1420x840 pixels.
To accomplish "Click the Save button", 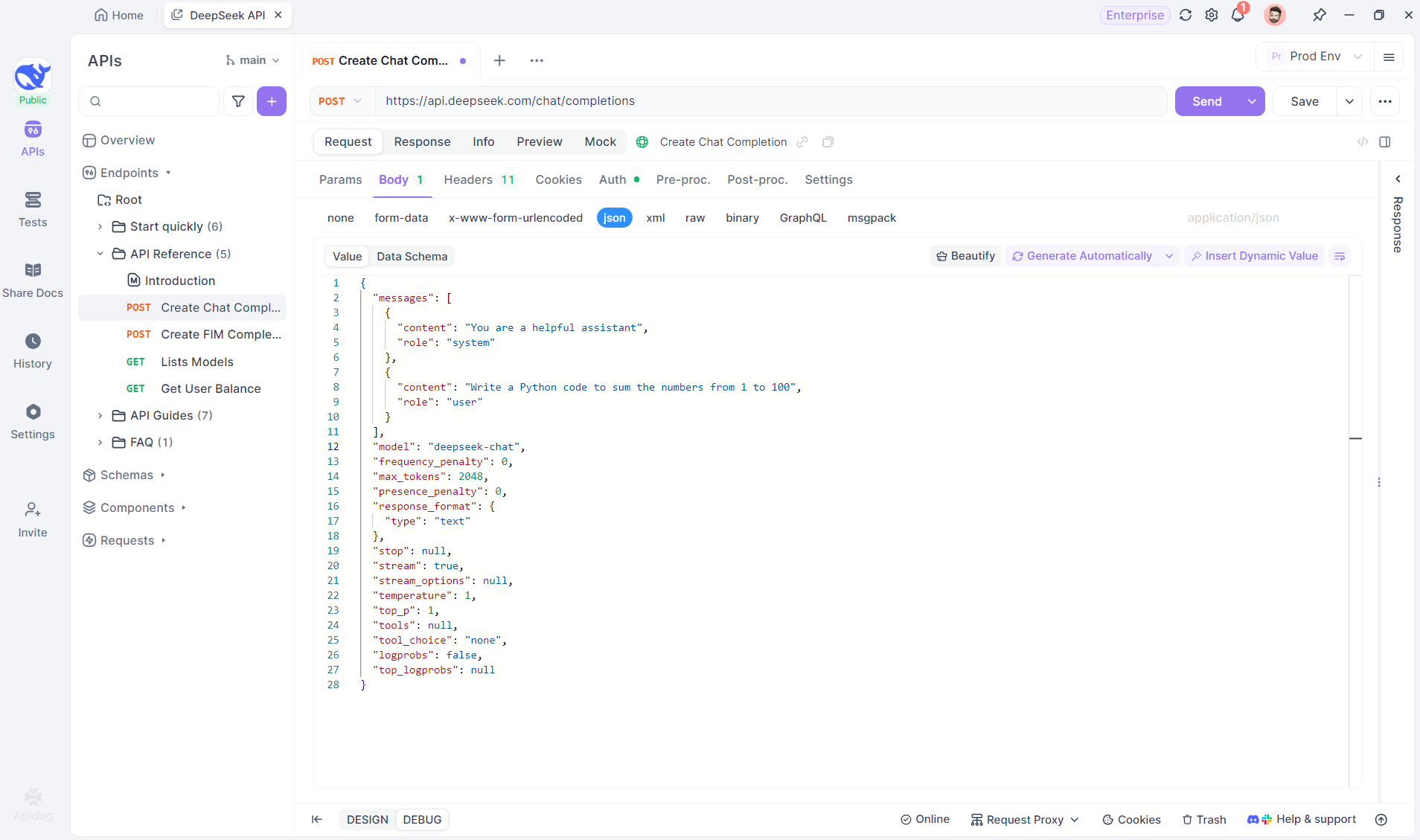I will click(1305, 101).
